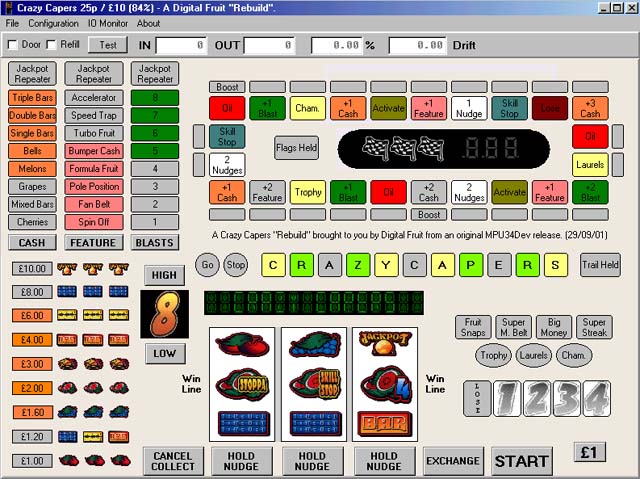Click the orange BAR symbol on reel three
Image resolution: width=640 pixels, height=479 pixels.
[385, 424]
